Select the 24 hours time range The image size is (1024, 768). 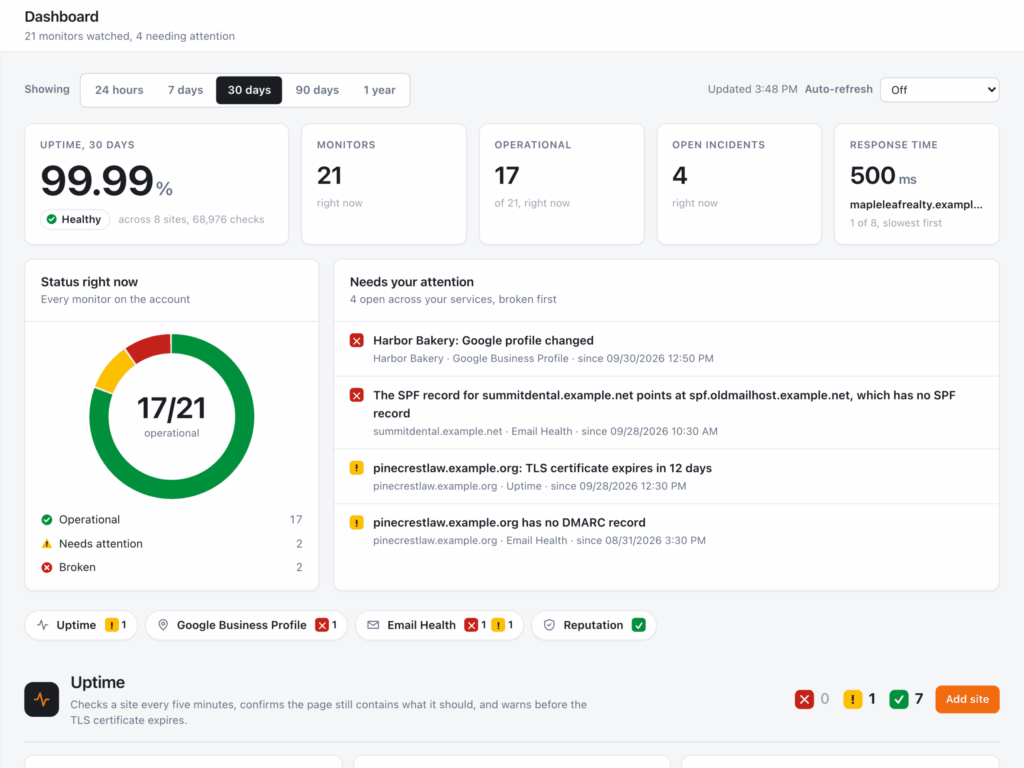tap(119, 90)
